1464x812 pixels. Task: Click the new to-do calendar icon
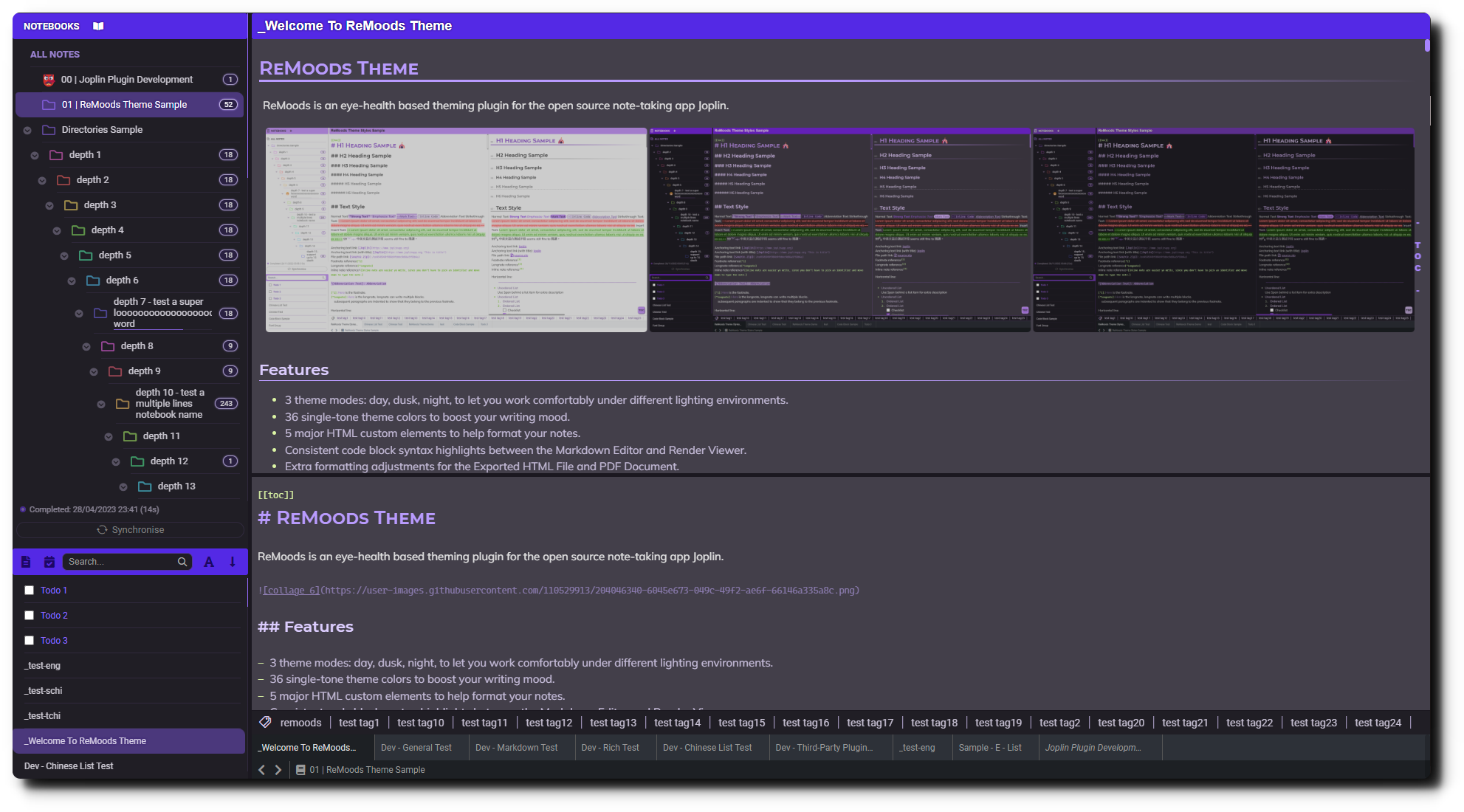click(x=49, y=562)
